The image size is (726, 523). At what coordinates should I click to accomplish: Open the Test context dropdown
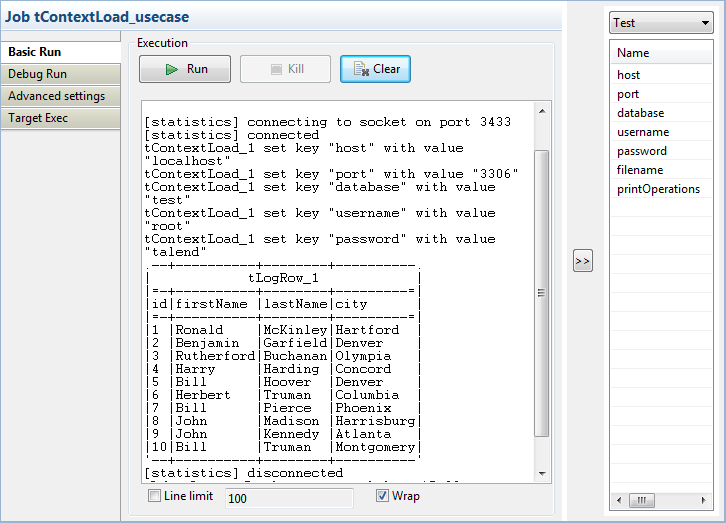(661, 23)
